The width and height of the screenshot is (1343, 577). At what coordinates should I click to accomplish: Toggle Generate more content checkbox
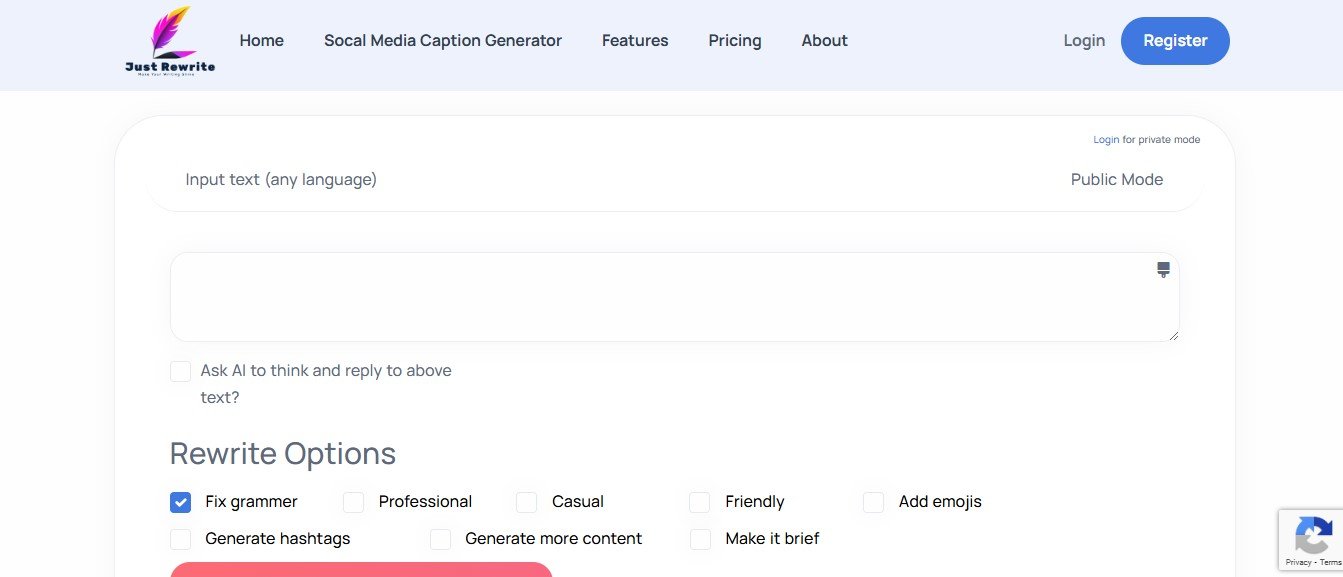(x=440, y=539)
